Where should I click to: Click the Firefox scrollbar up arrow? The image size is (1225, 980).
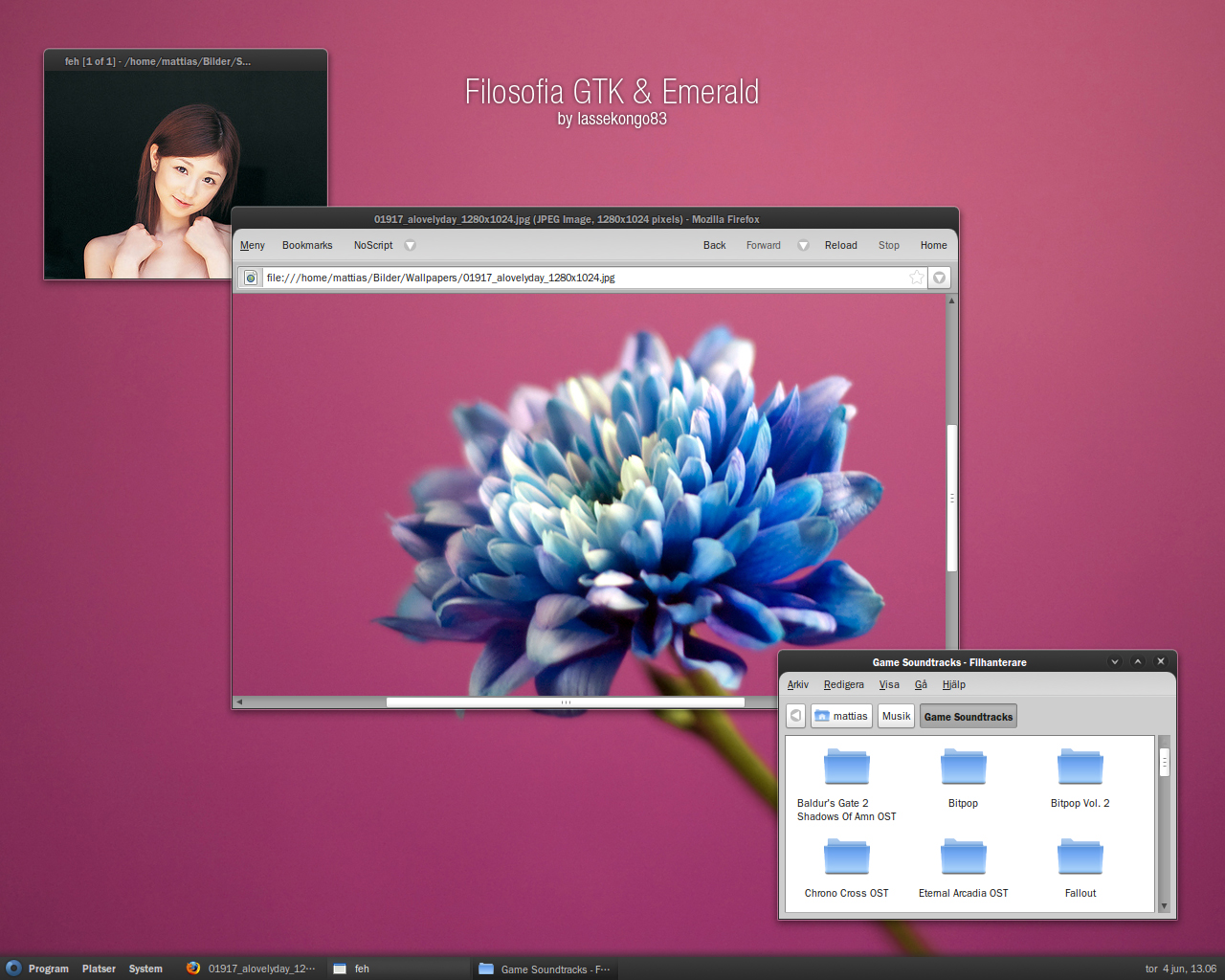tap(952, 301)
